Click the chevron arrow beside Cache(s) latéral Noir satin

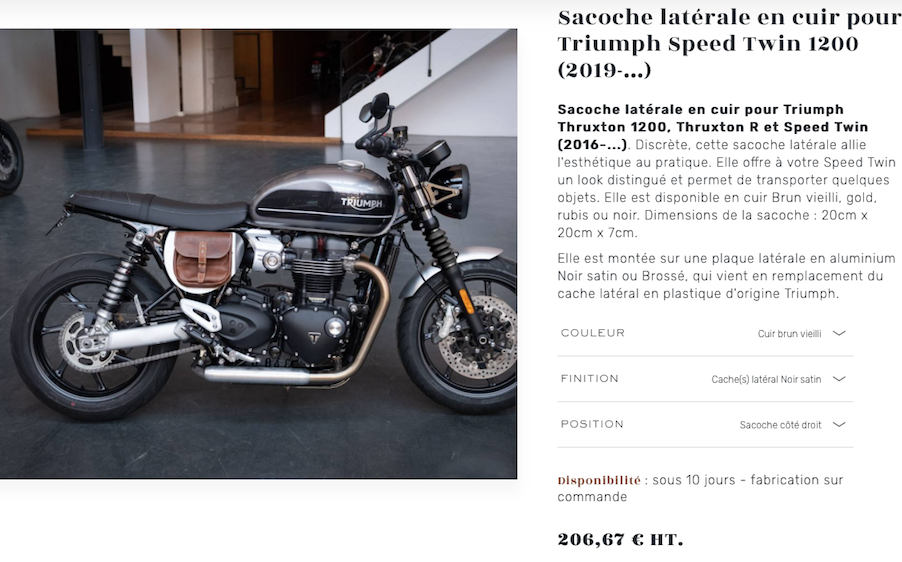tap(839, 379)
